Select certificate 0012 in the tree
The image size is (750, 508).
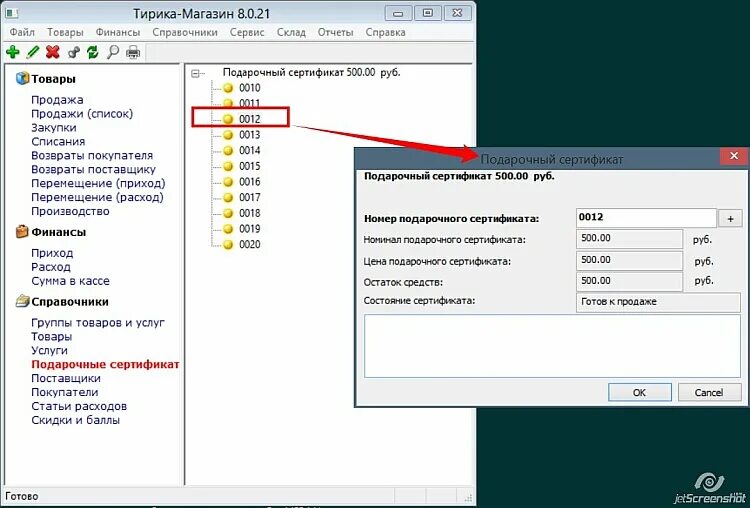point(250,119)
